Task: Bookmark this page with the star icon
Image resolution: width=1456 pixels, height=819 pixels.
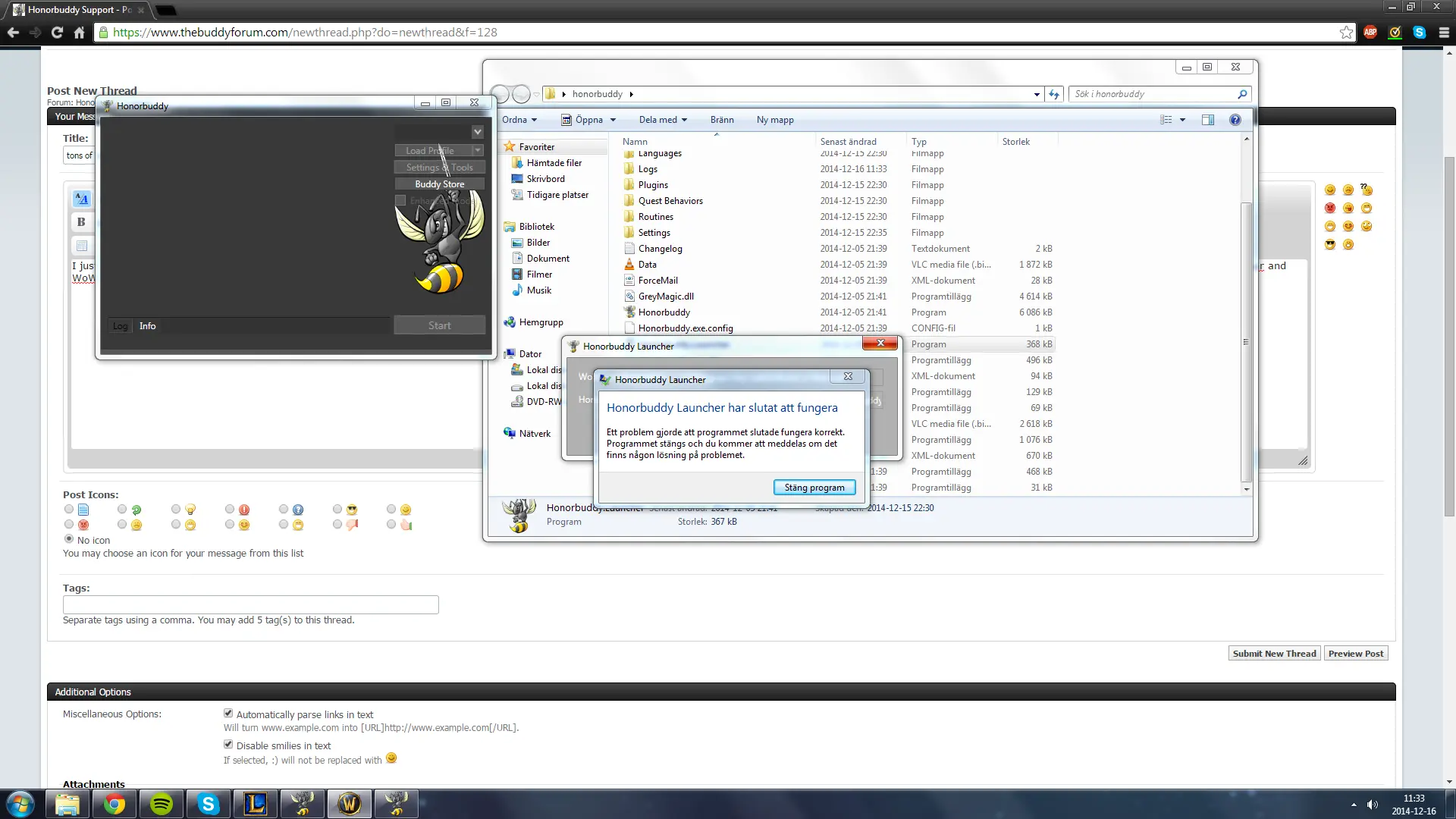Action: tap(1346, 32)
